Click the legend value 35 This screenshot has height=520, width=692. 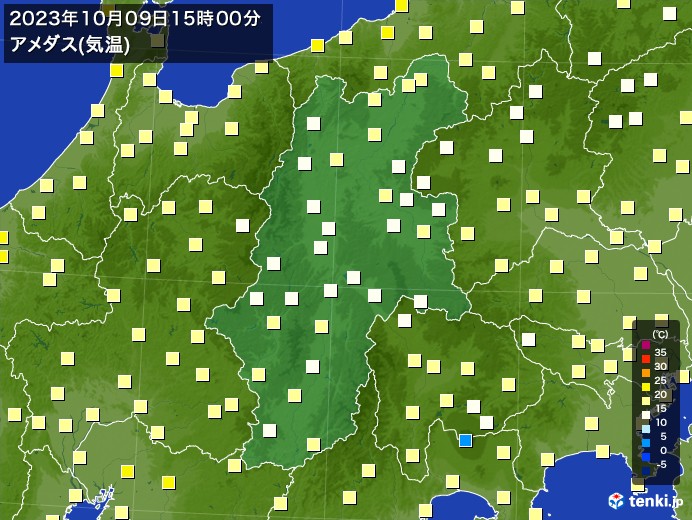(x=661, y=352)
